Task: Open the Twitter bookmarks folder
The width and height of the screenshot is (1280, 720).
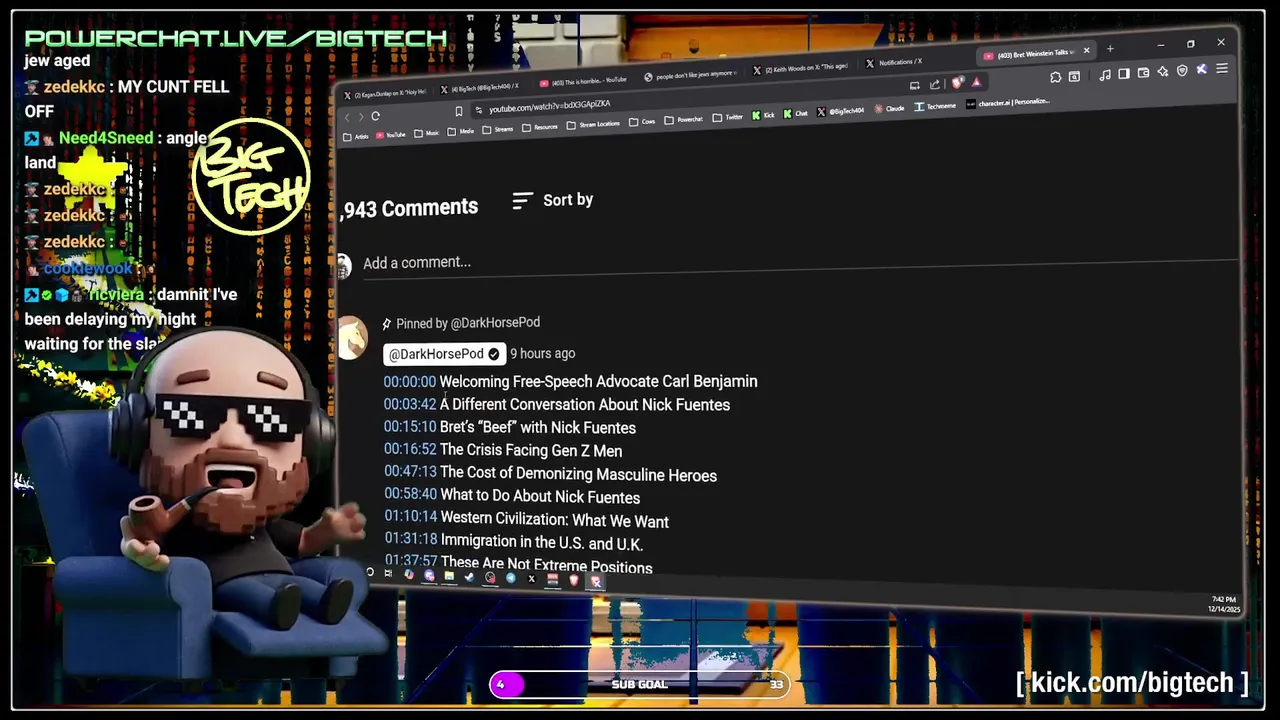Action: pyautogui.click(x=727, y=117)
